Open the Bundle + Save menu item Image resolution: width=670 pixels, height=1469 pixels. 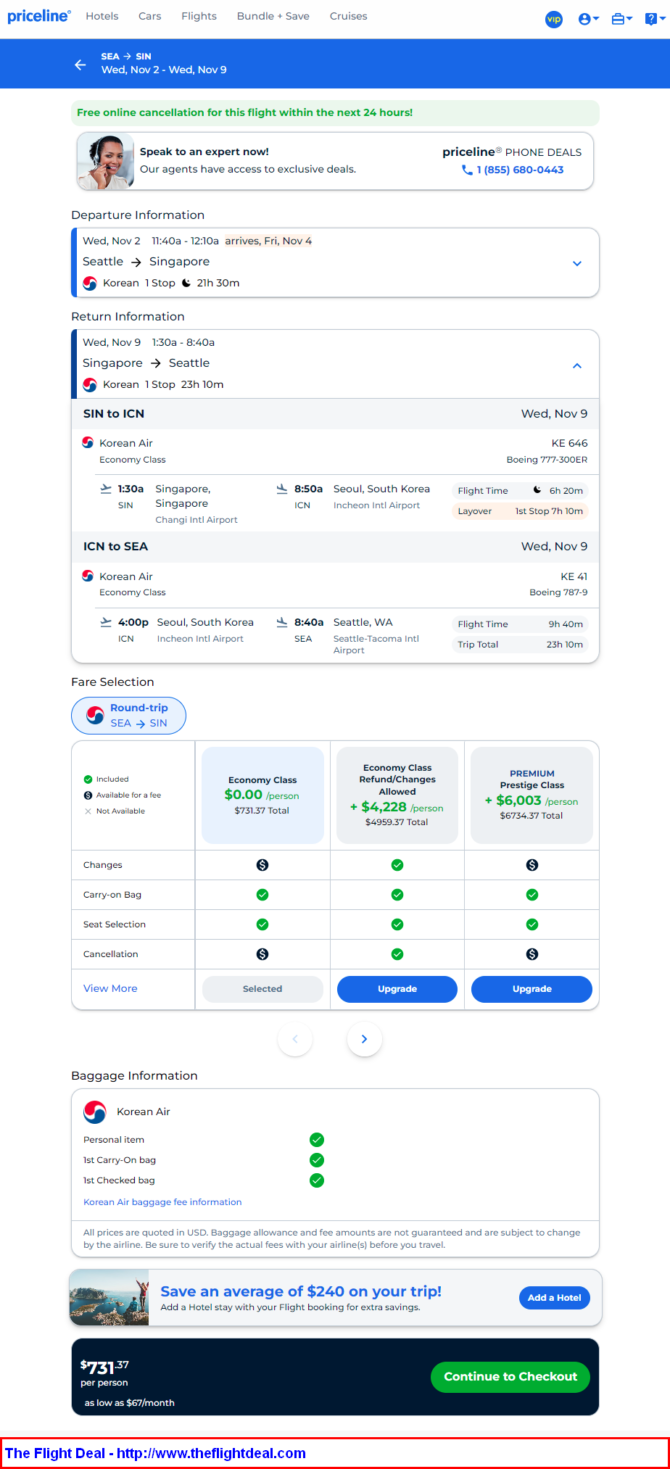pos(273,16)
